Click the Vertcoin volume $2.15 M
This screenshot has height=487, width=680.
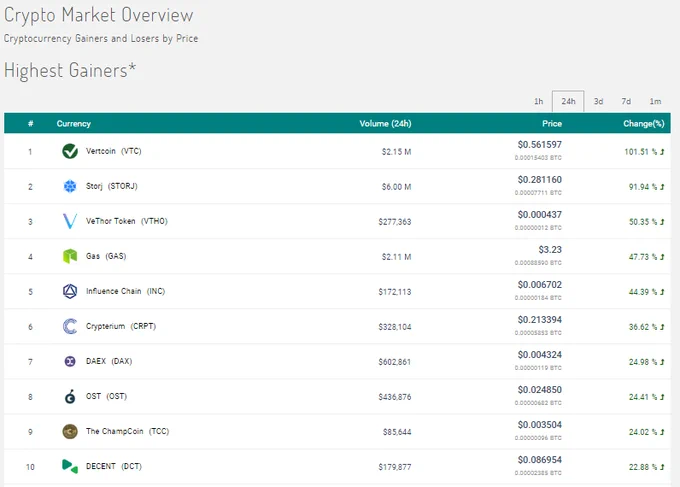(x=396, y=152)
